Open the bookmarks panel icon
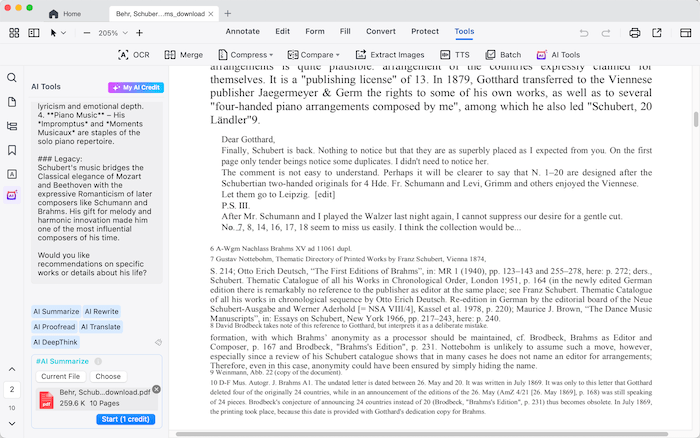The image size is (700, 438). pyautogui.click(x=12, y=150)
